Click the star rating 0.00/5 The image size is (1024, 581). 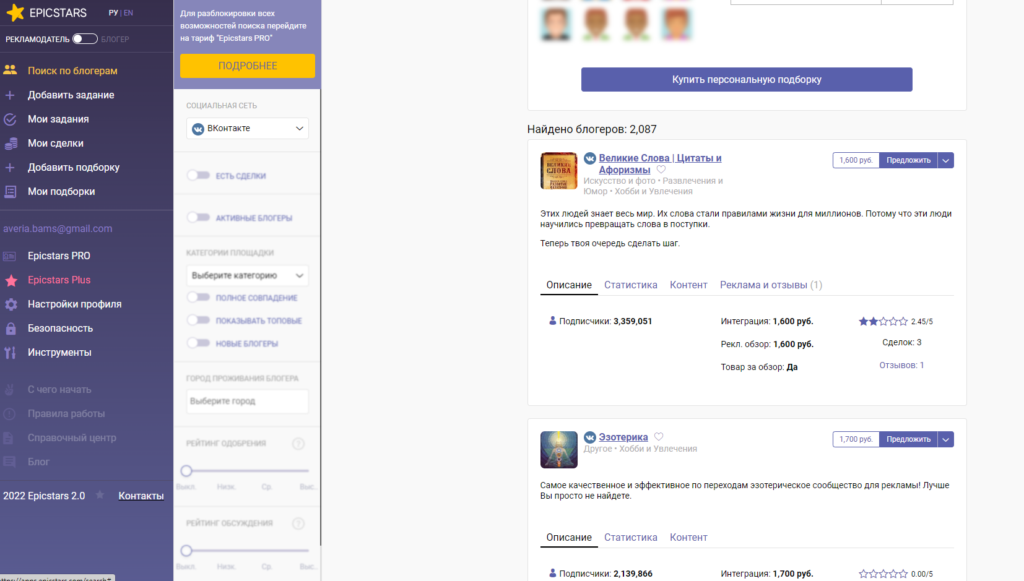tap(883, 574)
